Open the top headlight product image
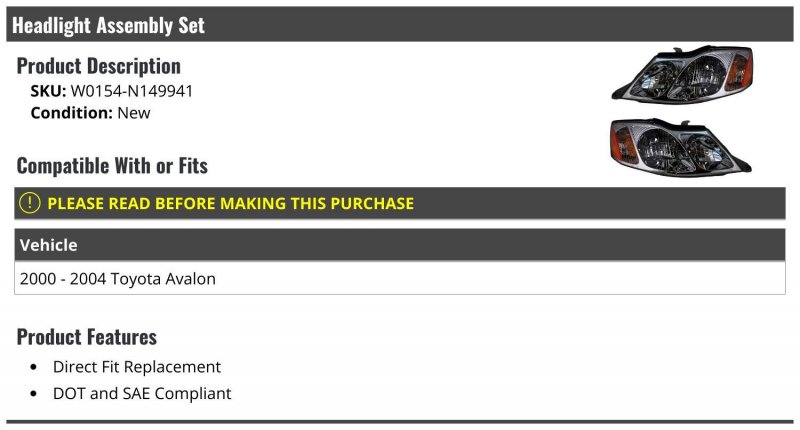Image resolution: width=800 pixels, height=430 pixels. (x=682, y=75)
